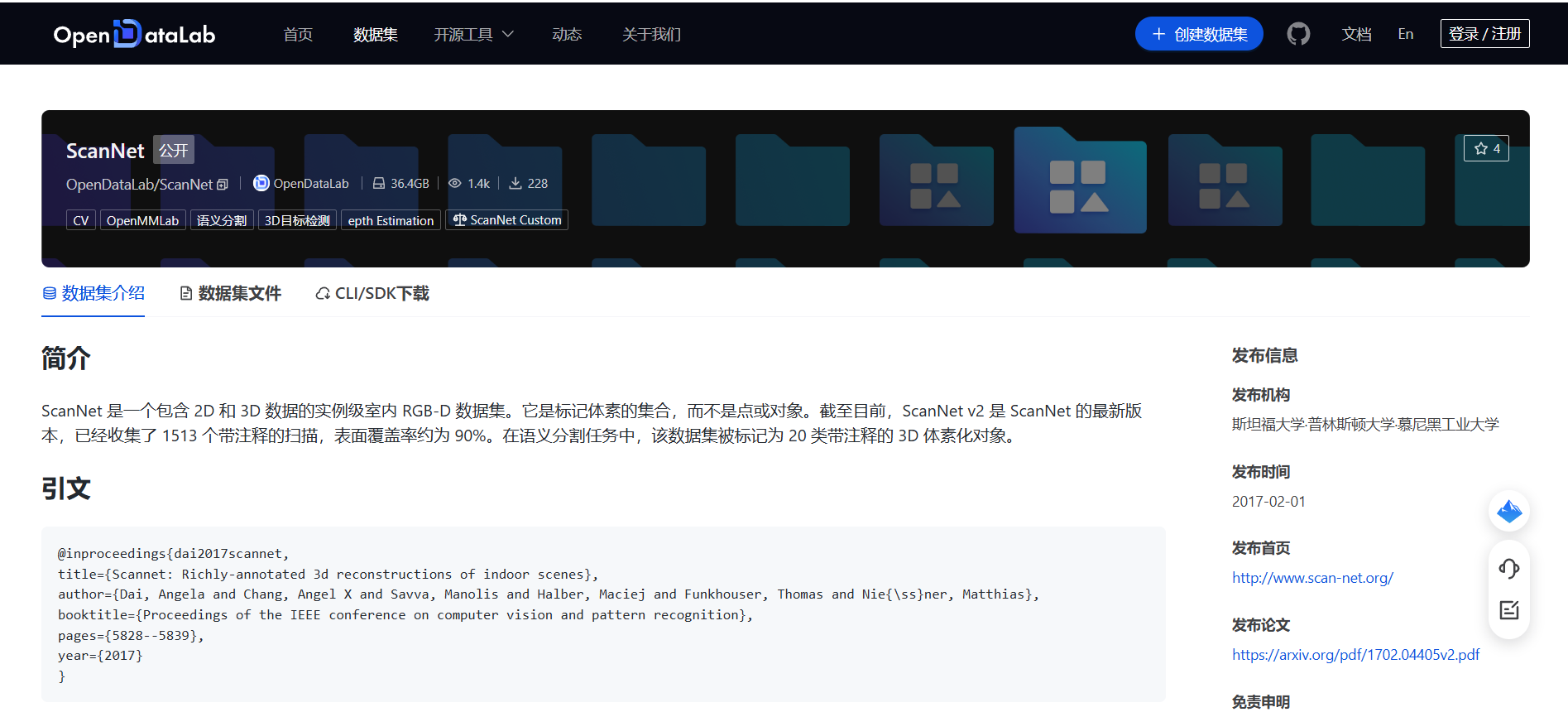Select the 数据集介绍 tab
The height and width of the screenshot is (717, 1568).
click(94, 293)
